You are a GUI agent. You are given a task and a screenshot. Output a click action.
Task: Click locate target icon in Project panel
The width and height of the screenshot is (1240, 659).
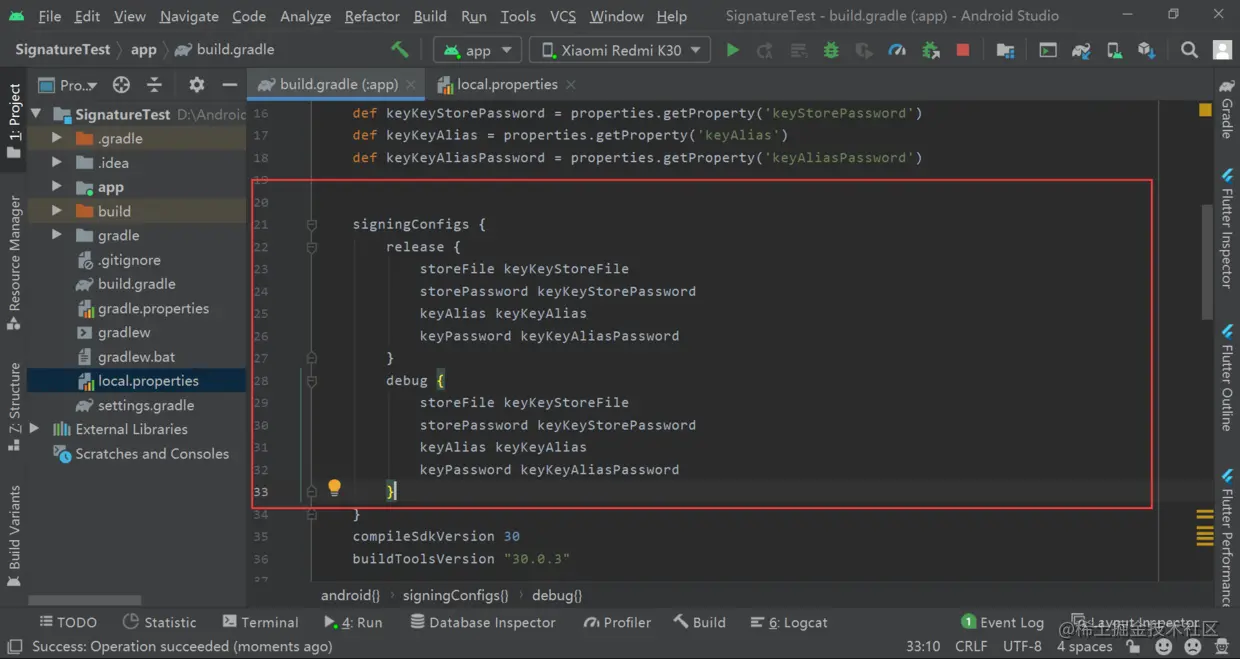tap(121, 85)
